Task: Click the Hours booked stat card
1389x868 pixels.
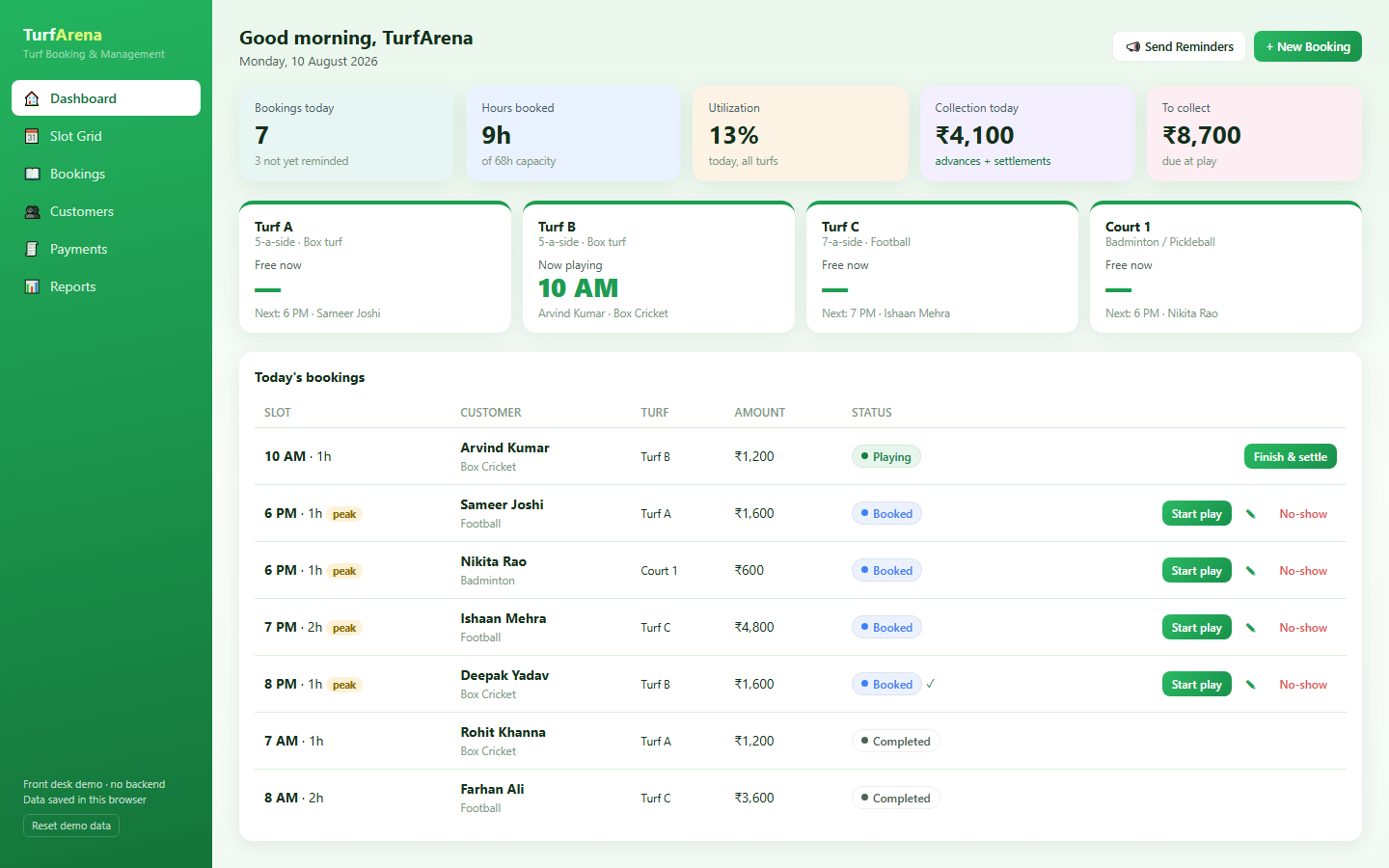Action: pyautogui.click(x=574, y=134)
